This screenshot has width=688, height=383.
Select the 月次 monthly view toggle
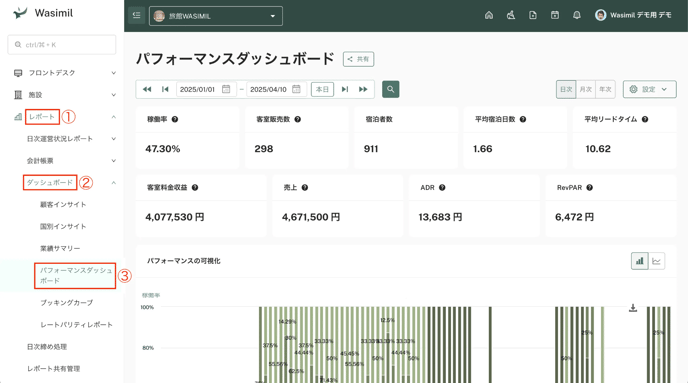point(586,89)
